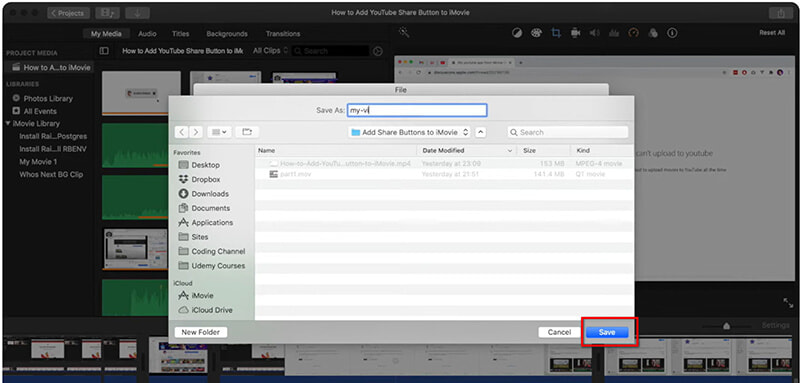Viewport: 800px width, 383px height.
Task: Open iCloud Drive in the sidebar
Action: pos(205,310)
